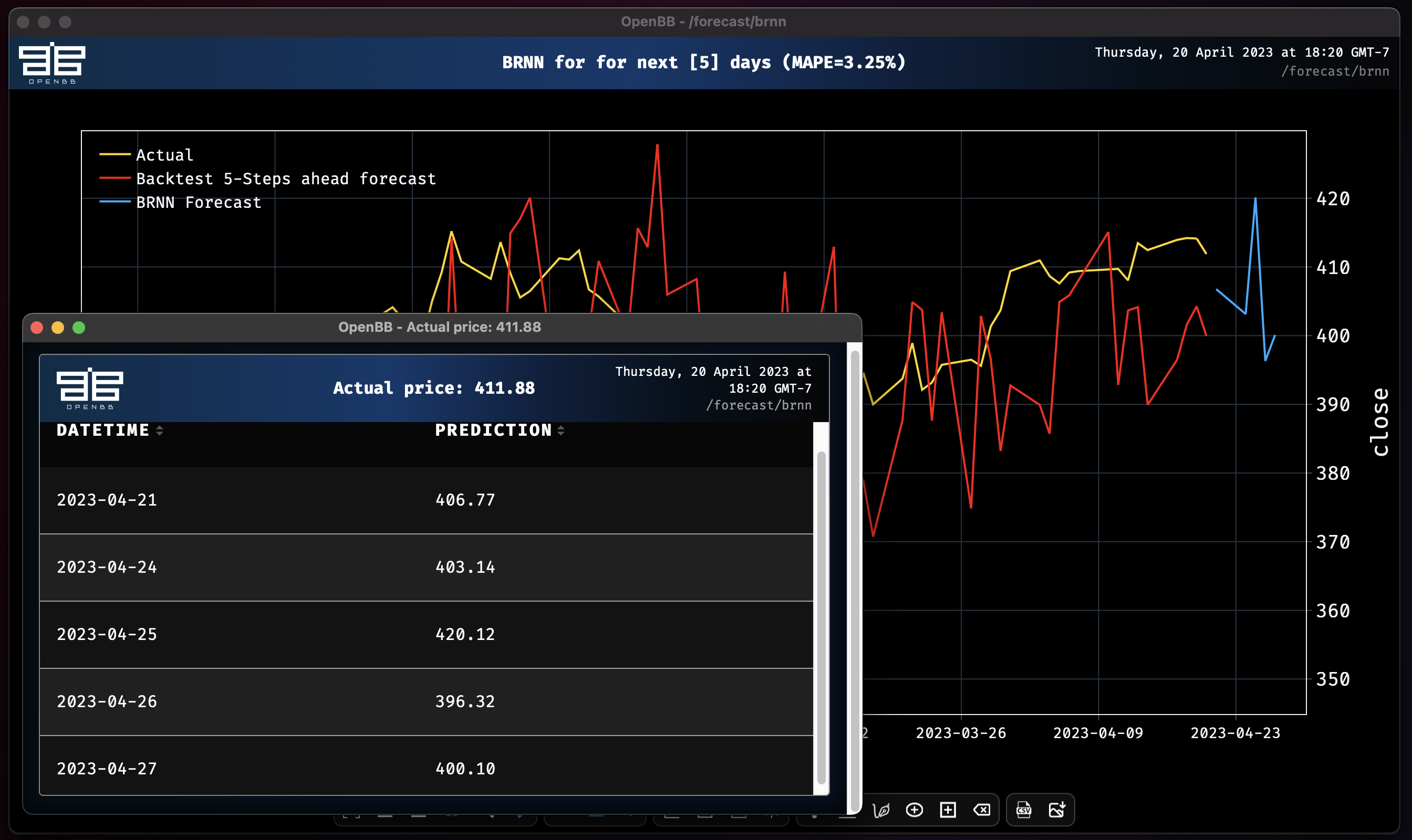Select the 2023-04-27 date cell
This screenshot has width=1412, height=840.
107,769
